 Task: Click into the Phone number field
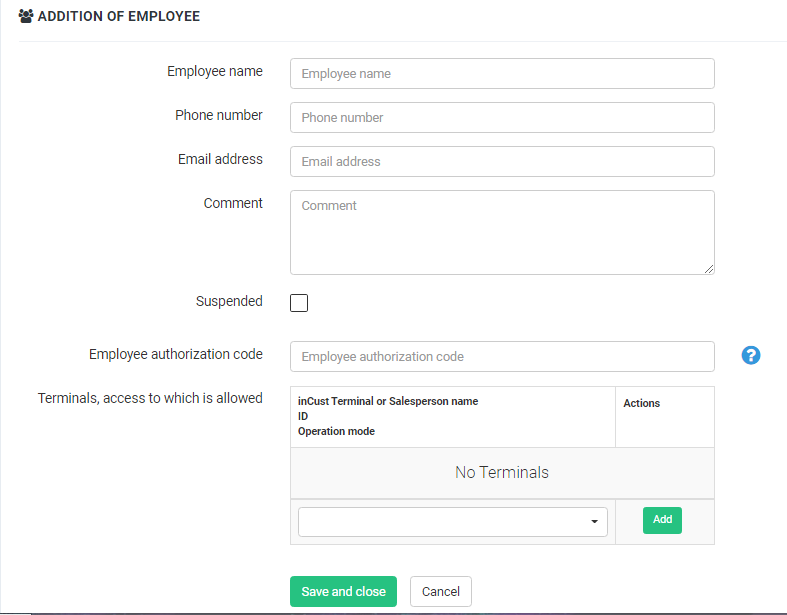[x=502, y=117]
